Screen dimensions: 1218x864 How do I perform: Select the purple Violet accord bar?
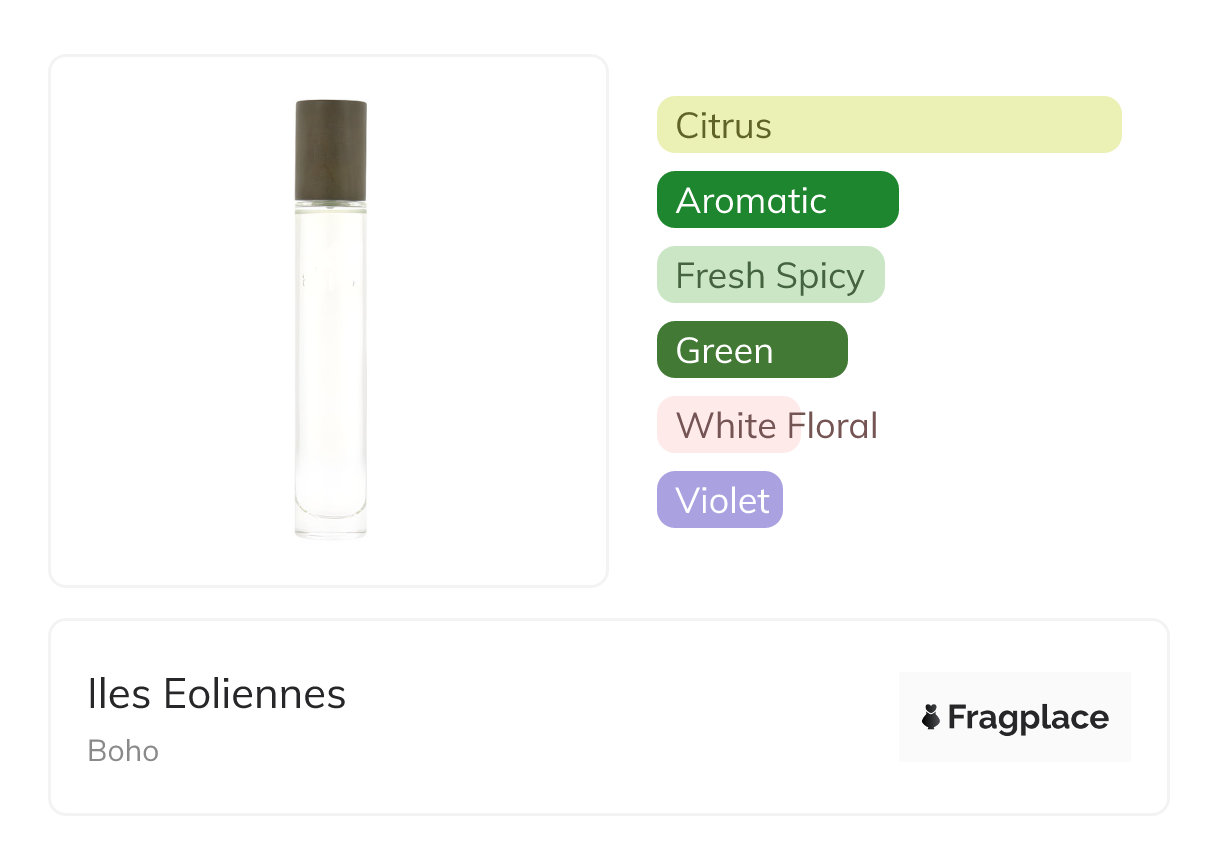point(719,500)
